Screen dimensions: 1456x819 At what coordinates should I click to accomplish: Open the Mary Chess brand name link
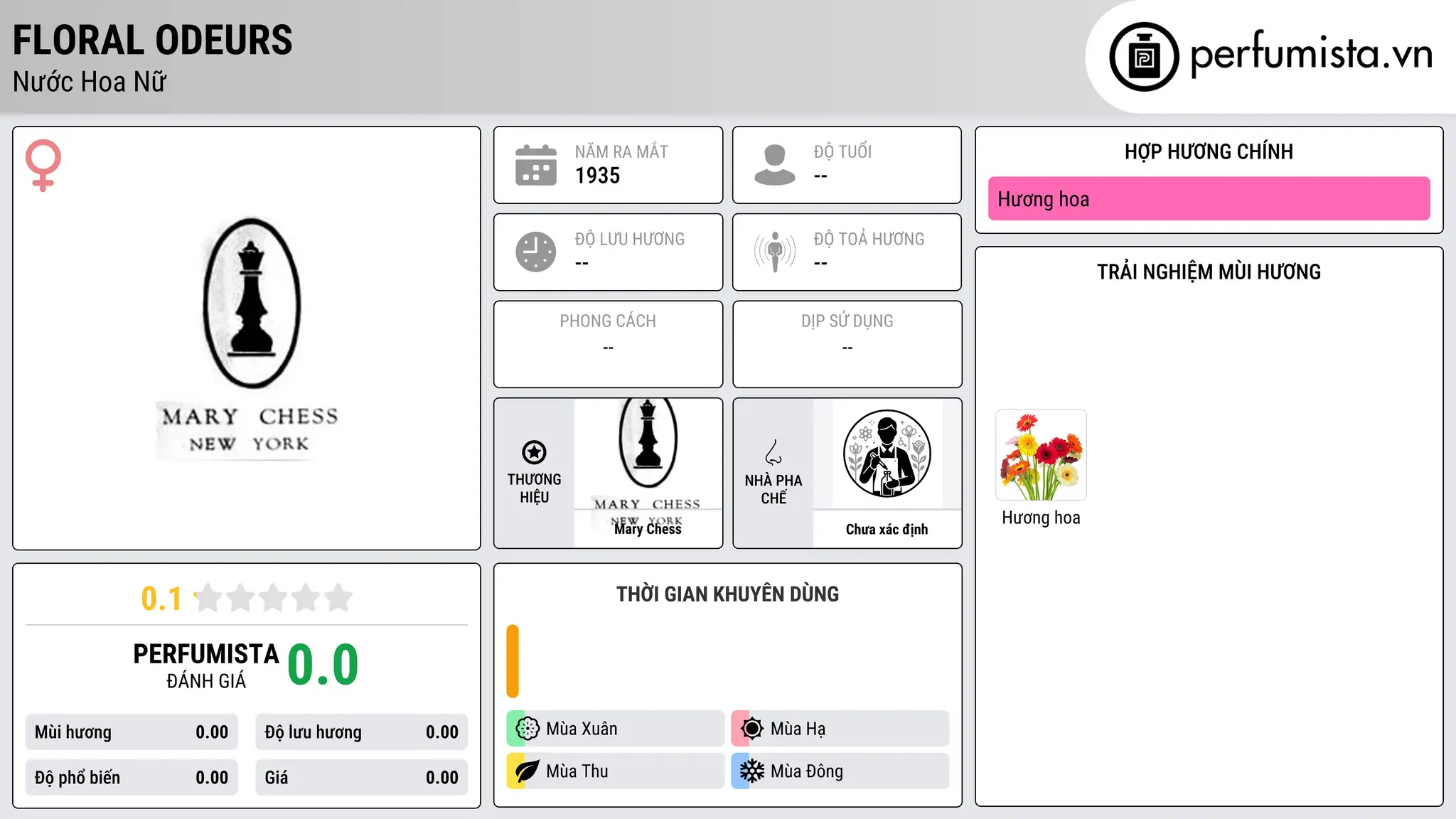(x=648, y=529)
